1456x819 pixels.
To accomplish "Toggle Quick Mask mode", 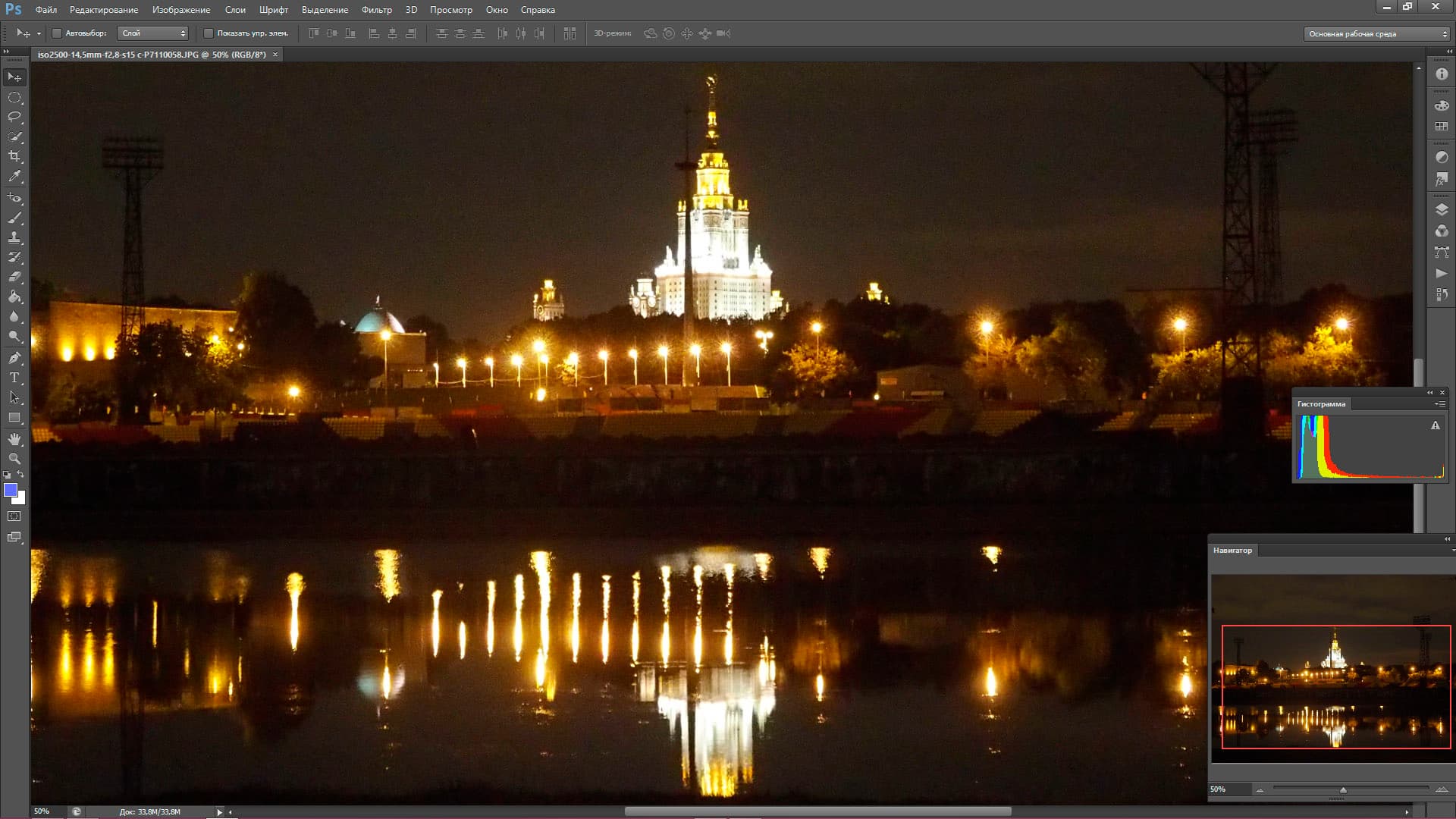I will (14, 516).
